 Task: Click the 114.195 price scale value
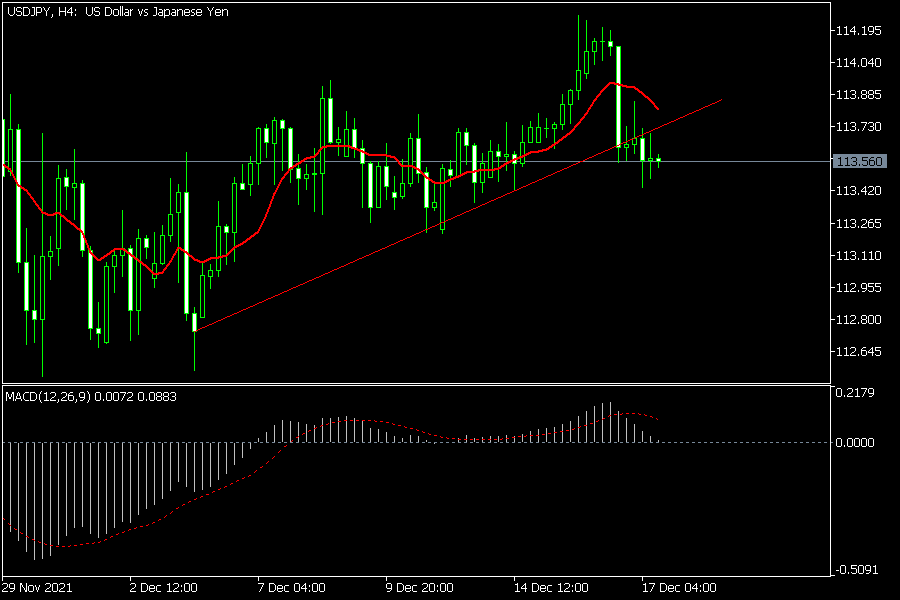click(x=859, y=30)
